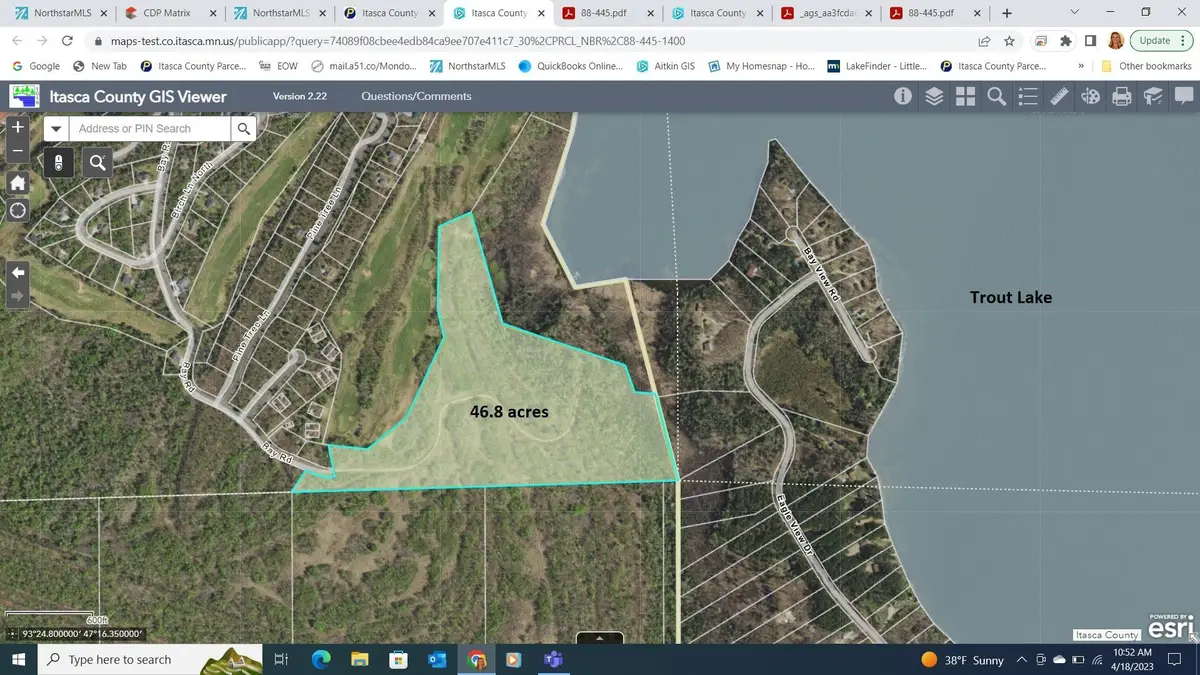Open the first 88-445.pdf browser tab
The width and height of the screenshot is (1200, 675).
click(603, 13)
